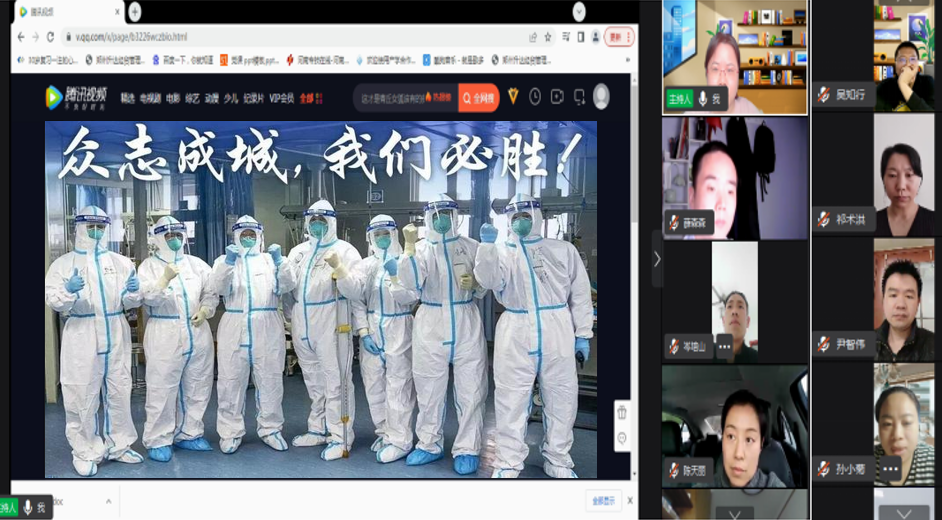Open the 百度一下 bookmark

[183, 60]
